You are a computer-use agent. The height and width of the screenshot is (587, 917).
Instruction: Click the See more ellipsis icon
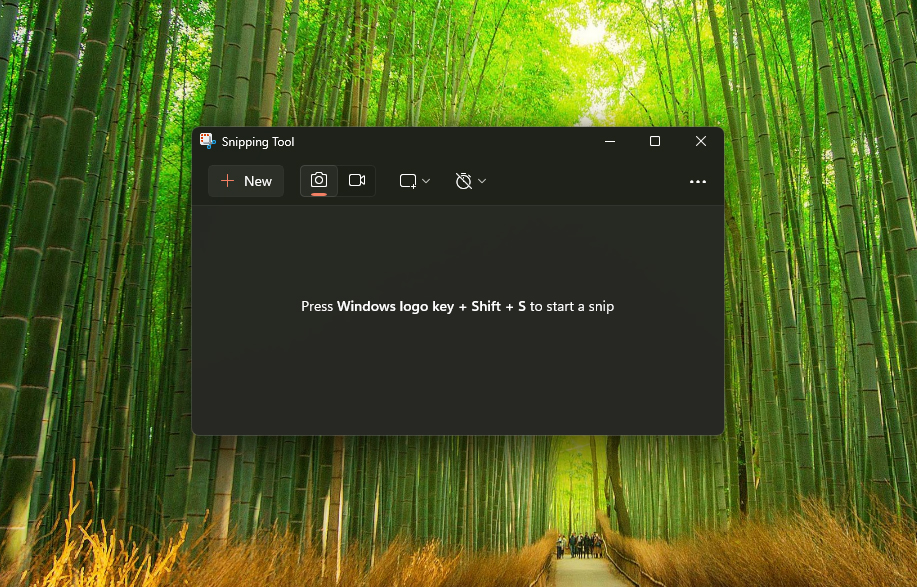(697, 181)
